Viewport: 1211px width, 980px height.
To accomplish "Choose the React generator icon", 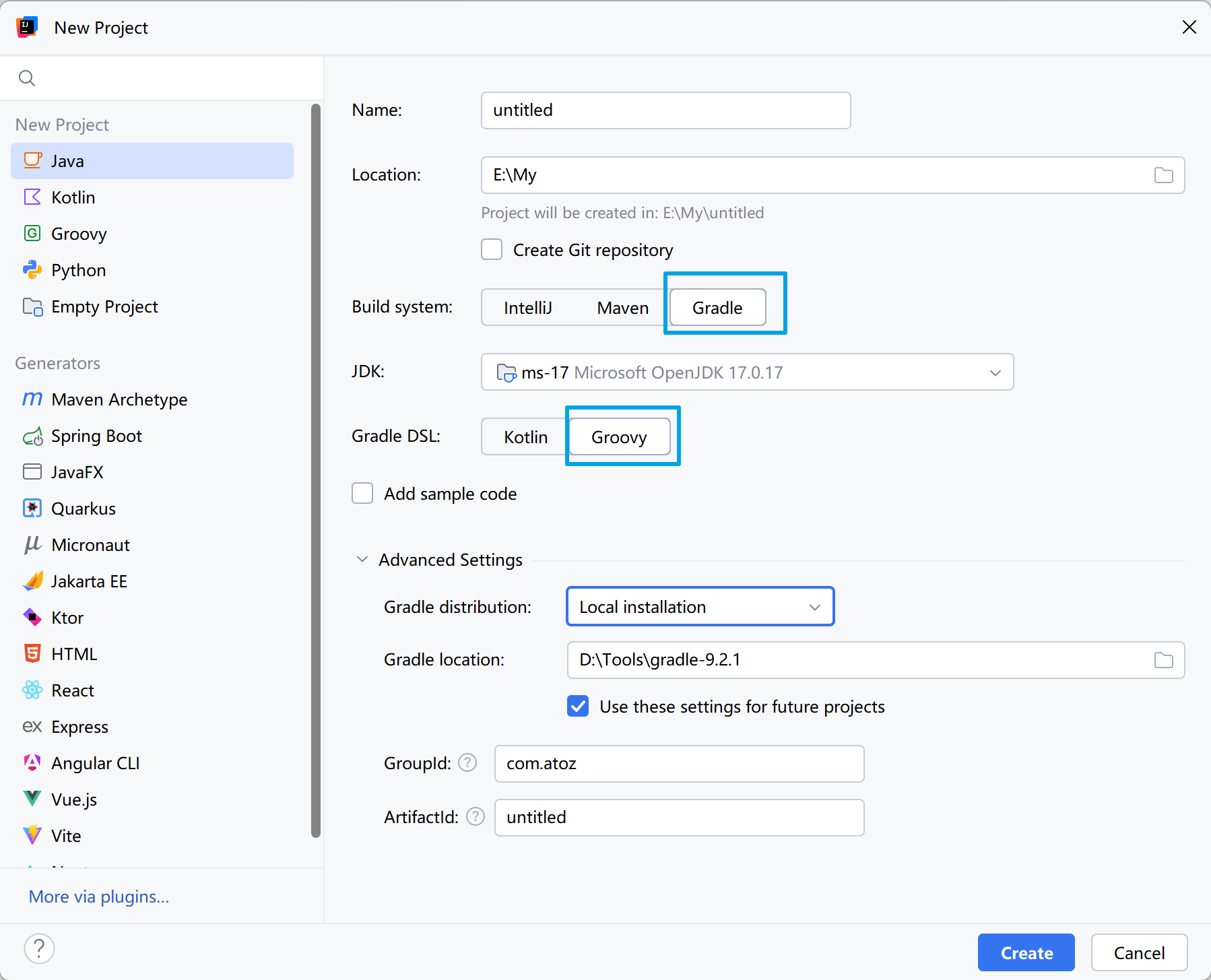I will (32, 690).
